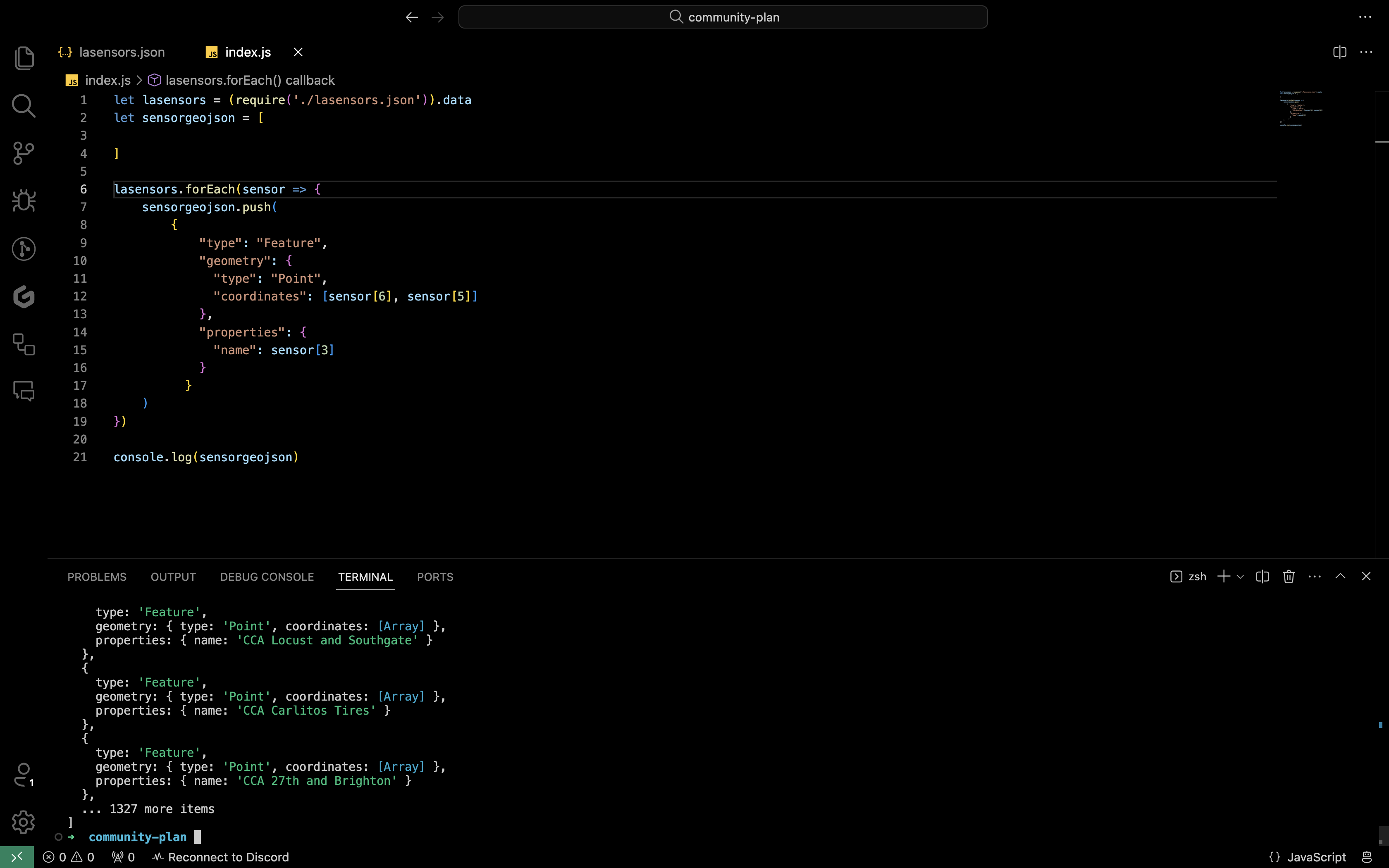Open the title bar more options ellipsis
The image size is (1389, 868).
(1365, 17)
